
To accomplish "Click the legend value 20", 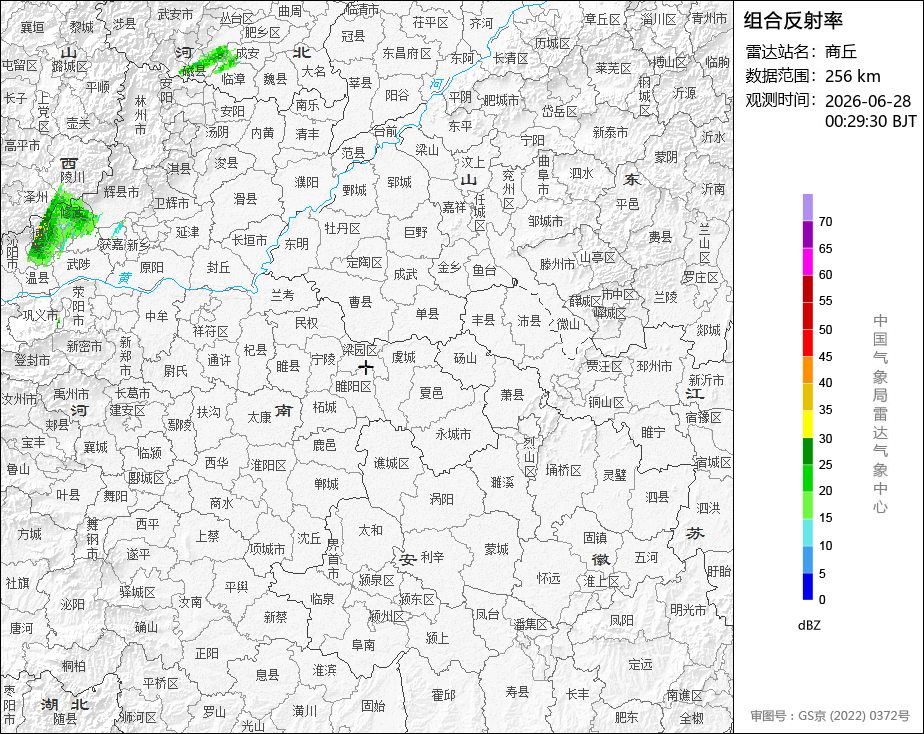I will pyautogui.click(x=826, y=491).
